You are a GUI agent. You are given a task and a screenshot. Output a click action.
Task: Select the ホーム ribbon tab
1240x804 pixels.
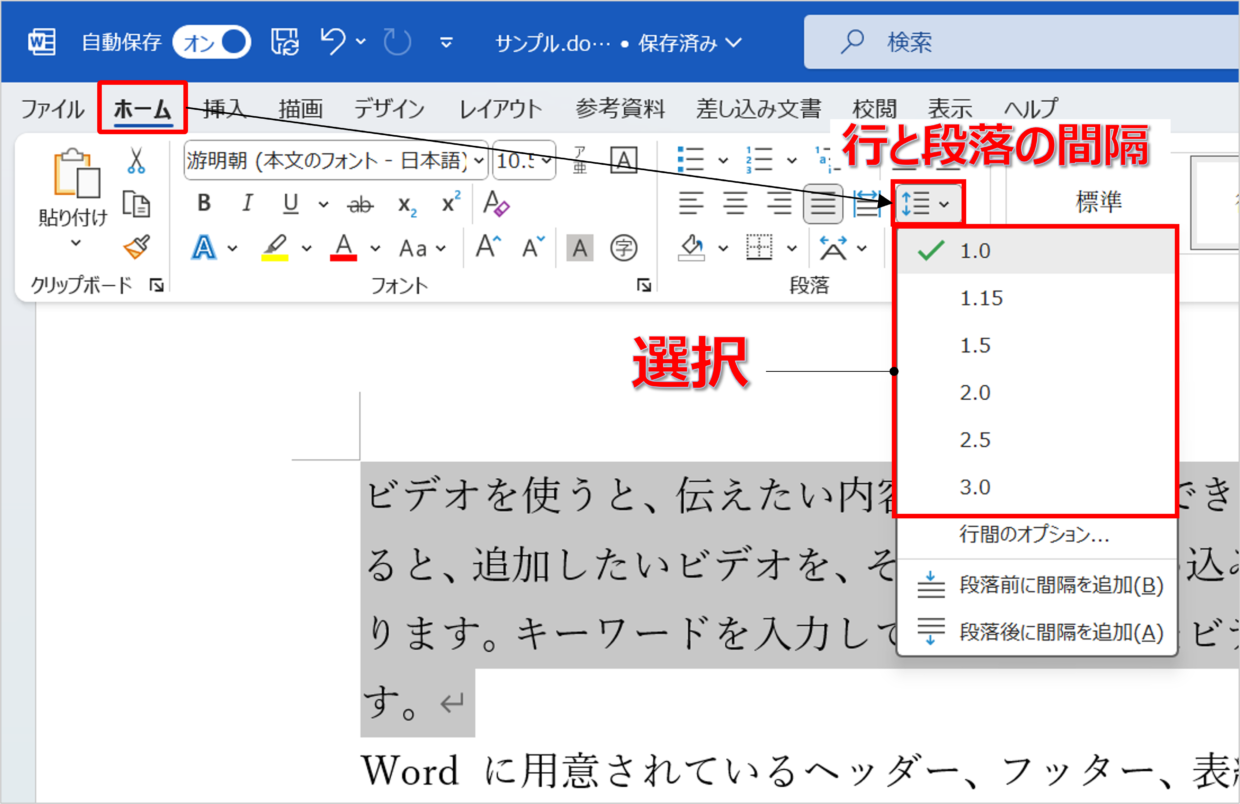click(x=142, y=109)
